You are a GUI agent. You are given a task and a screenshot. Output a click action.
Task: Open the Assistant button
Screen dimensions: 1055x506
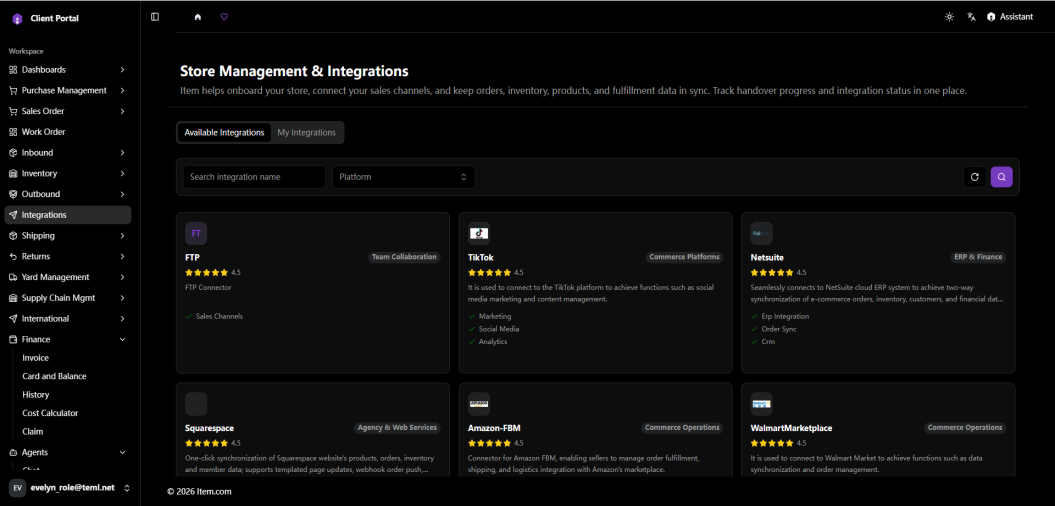(x=1010, y=17)
